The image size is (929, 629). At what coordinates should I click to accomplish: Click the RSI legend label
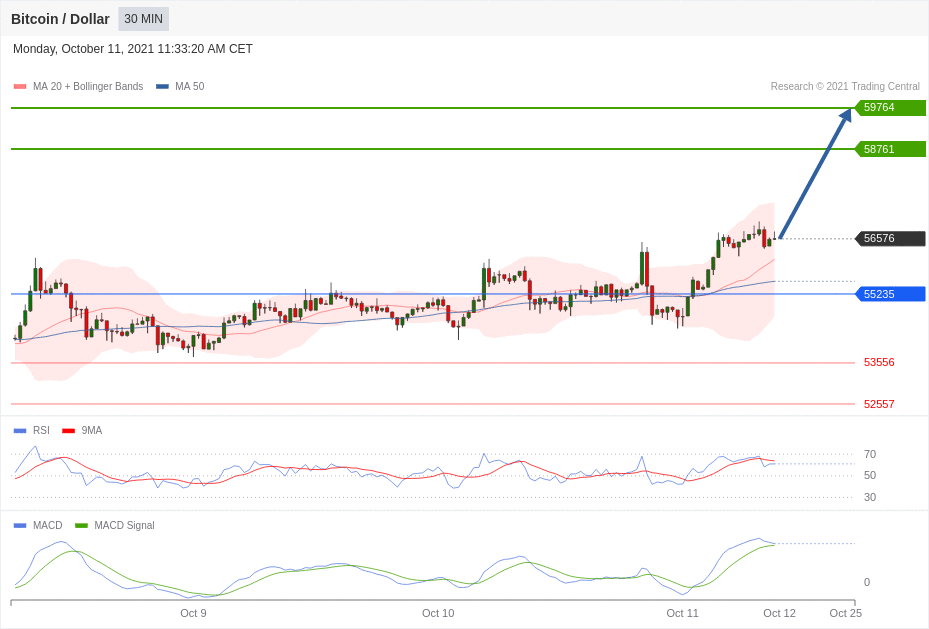click(41, 431)
